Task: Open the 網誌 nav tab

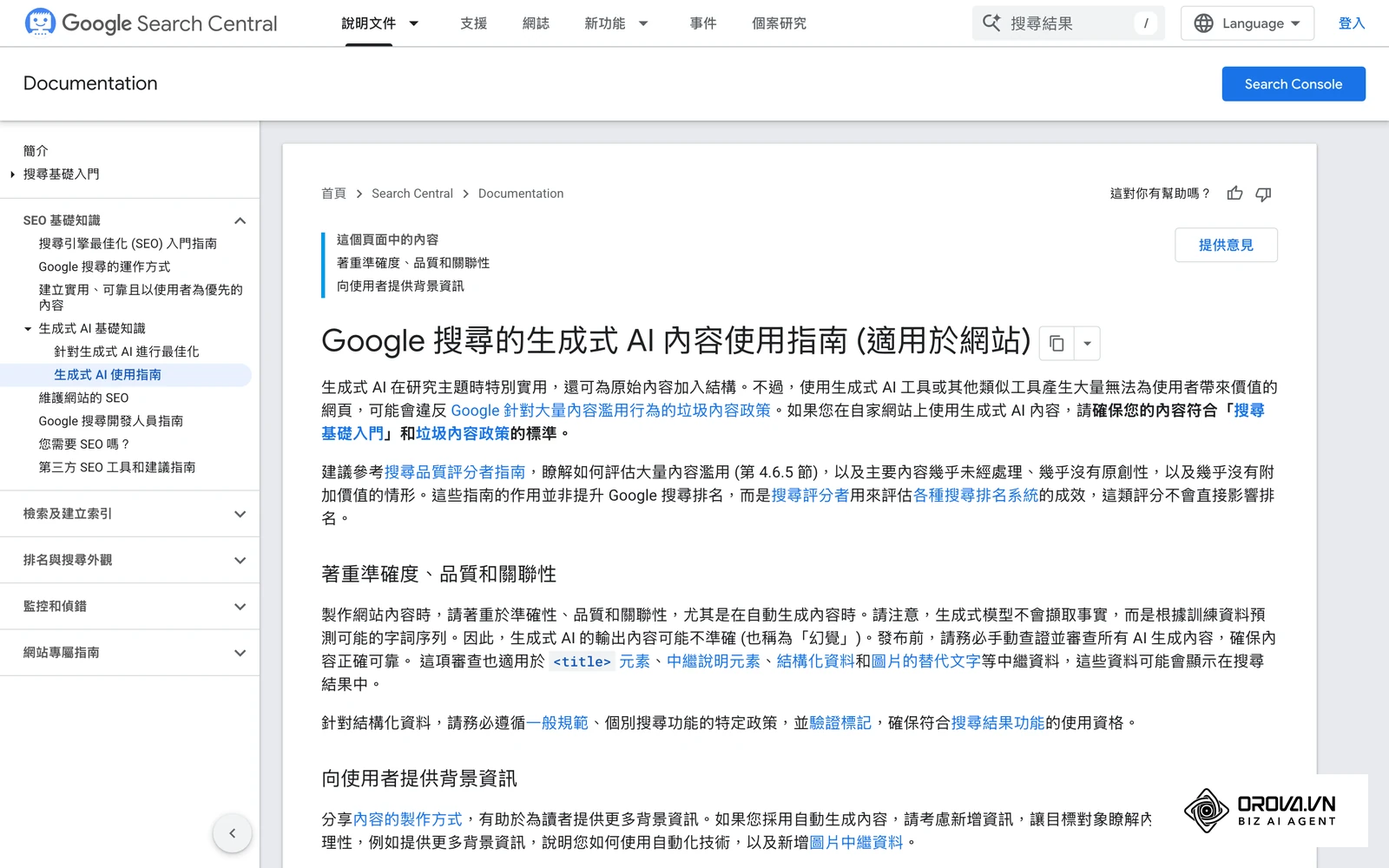Action: click(x=537, y=23)
